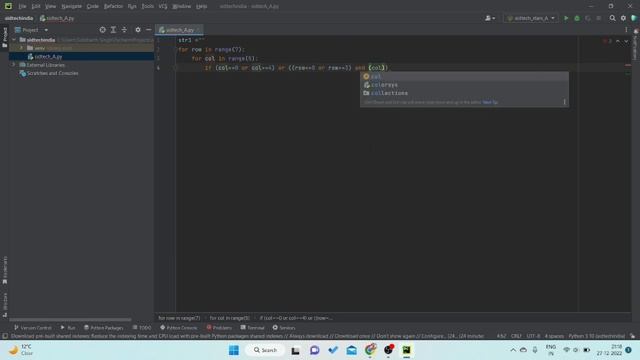Click Run with Coverage icon
The width and height of the screenshot is (640, 360).
point(588,18)
